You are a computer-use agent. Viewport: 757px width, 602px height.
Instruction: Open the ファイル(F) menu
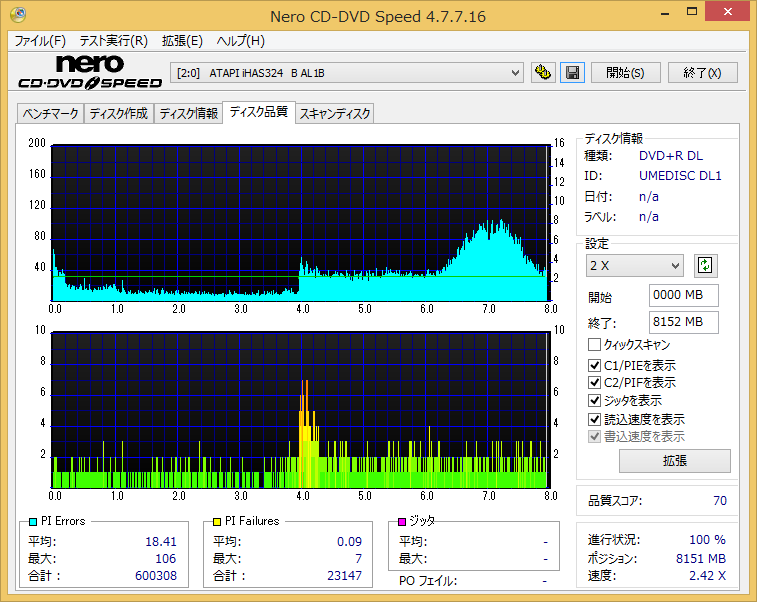coord(40,41)
